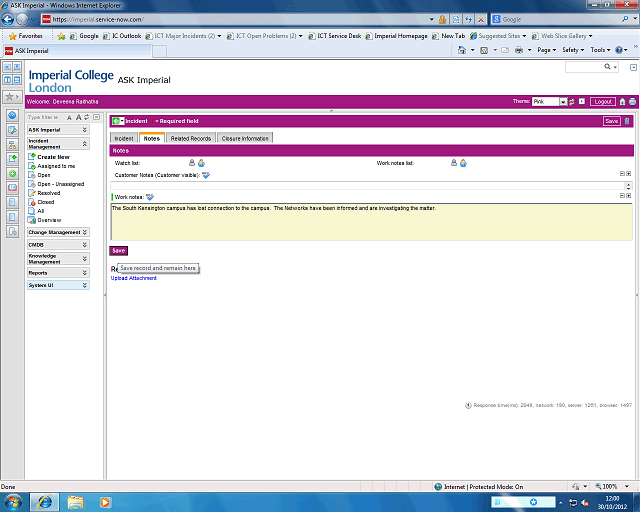Click the favorites star in the left edge toolbar
This screenshot has width=640, height=512.
[x=9, y=97]
